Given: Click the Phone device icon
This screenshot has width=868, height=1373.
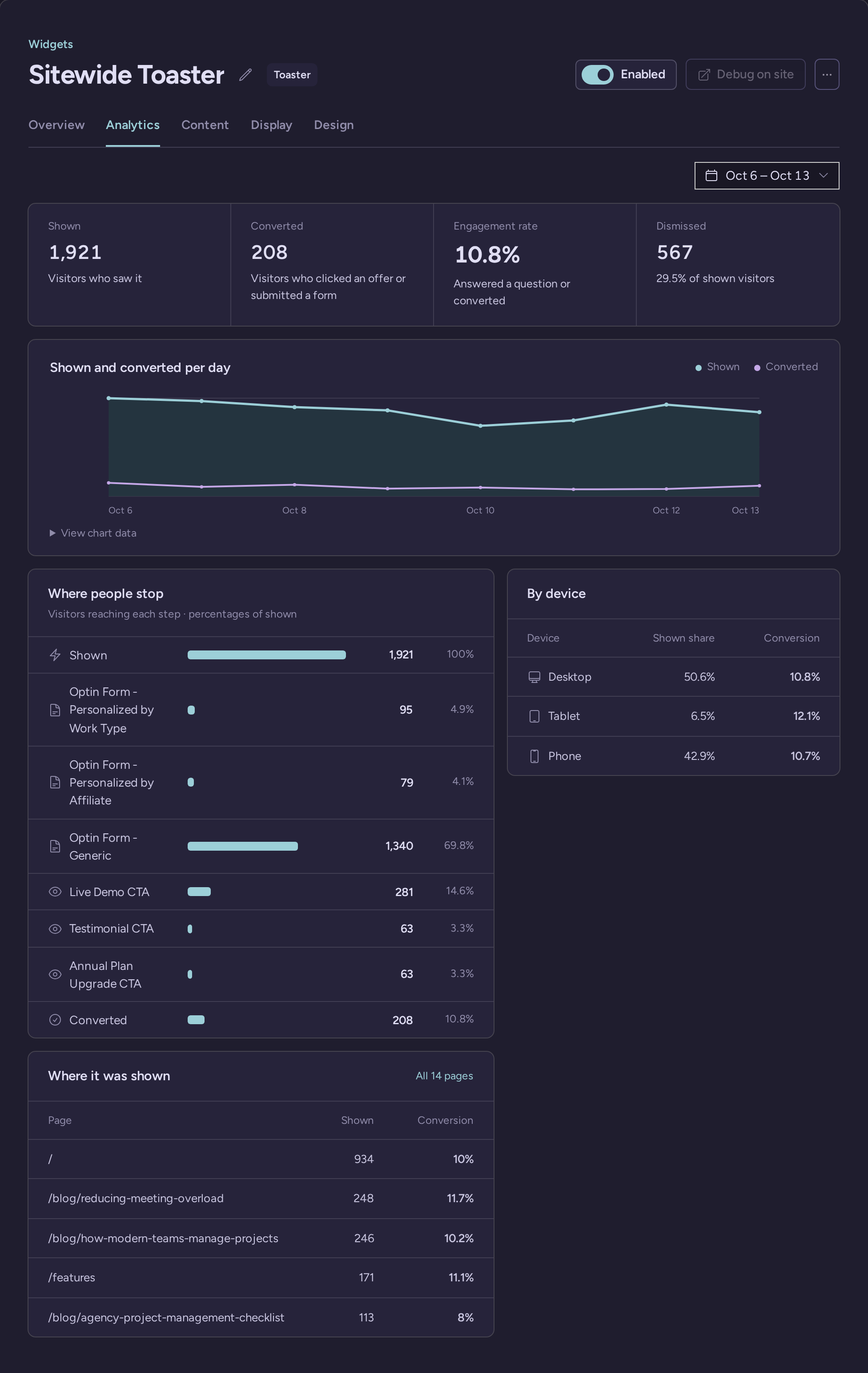Looking at the screenshot, I should click(x=534, y=756).
